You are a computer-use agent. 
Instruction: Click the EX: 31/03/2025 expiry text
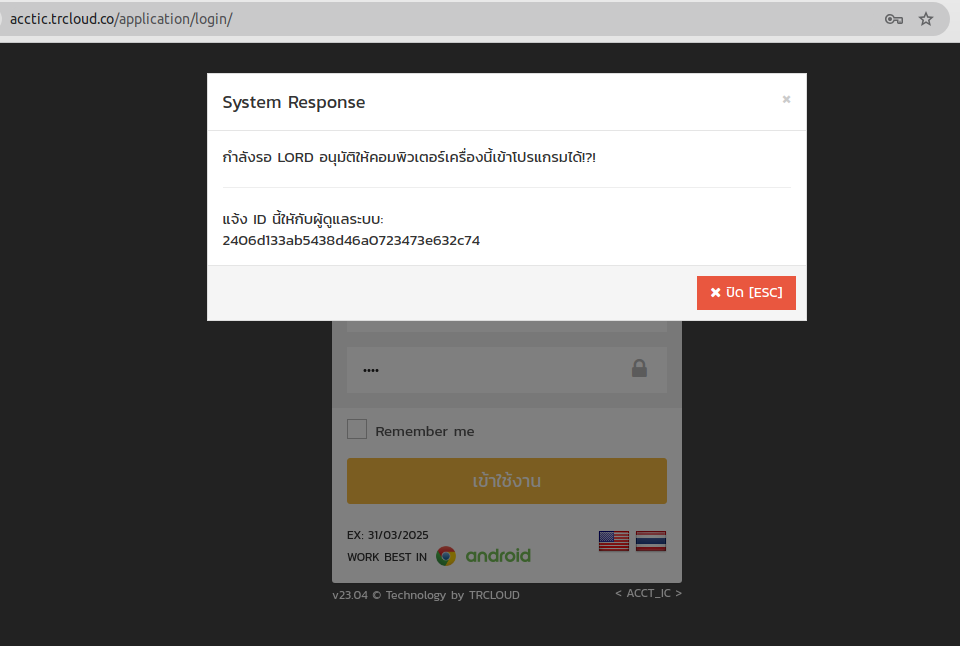tap(388, 535)
